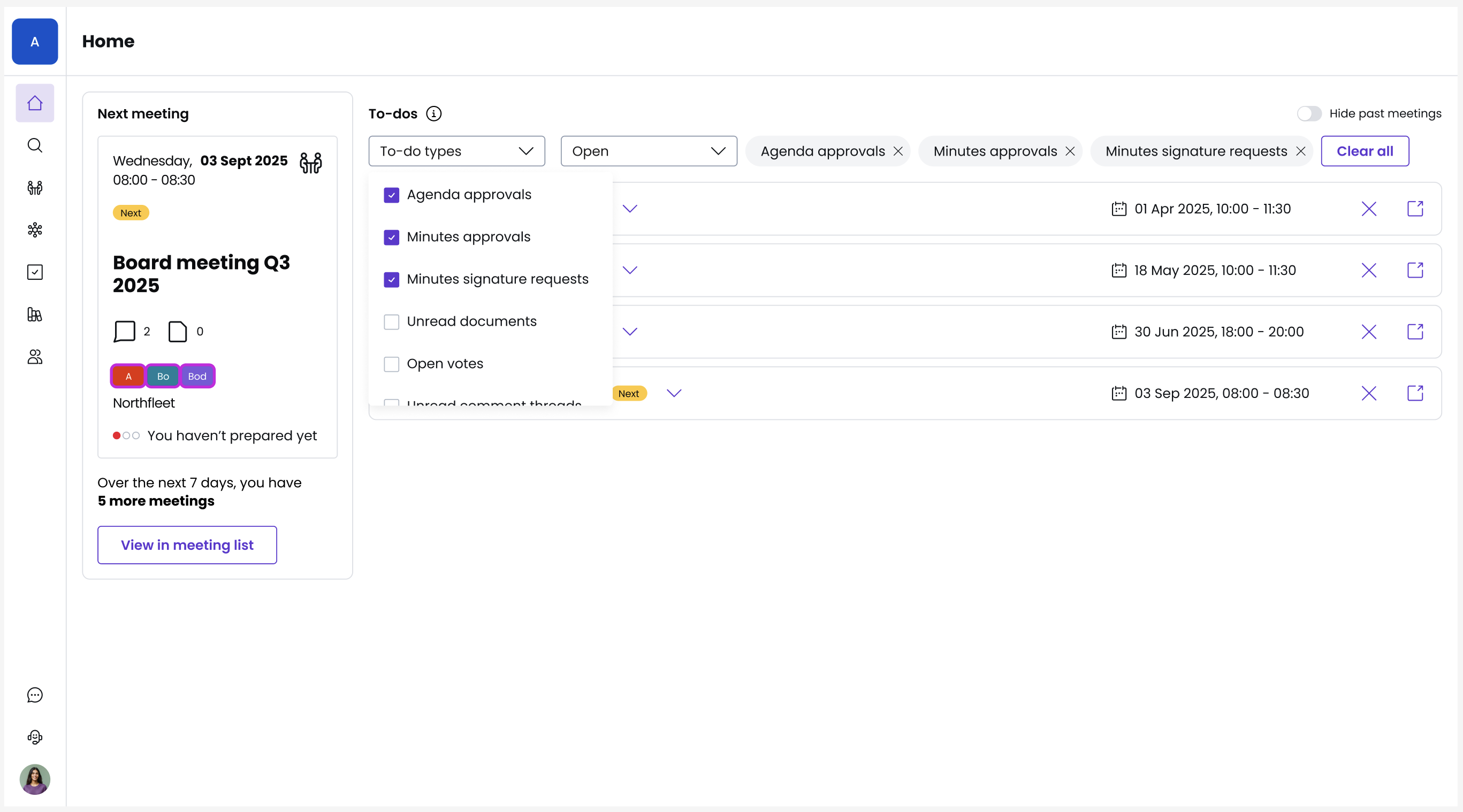Click View in meeting list button
The image size is (1463, 812).
click(187, 545)
